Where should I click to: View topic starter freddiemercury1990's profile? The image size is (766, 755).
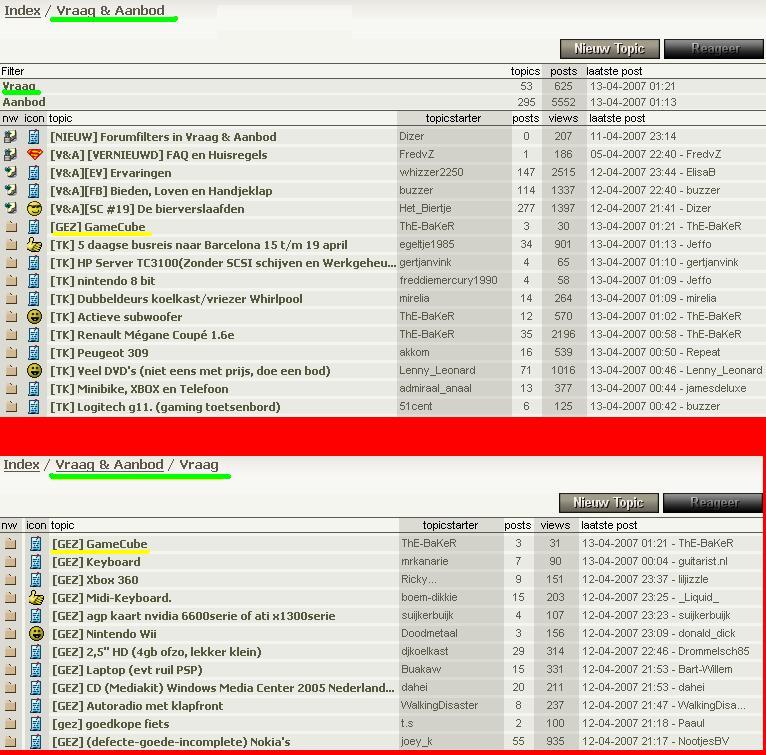click(x=448, y=280)
